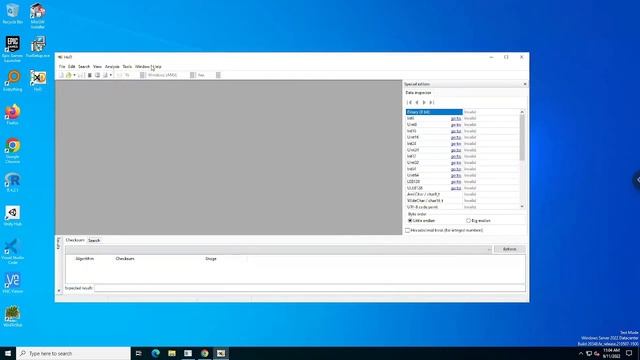Image resolution: width=640 pixels, height=360 pixels.
Task: Switch to the Search results tab
Action: click(94, 240)
